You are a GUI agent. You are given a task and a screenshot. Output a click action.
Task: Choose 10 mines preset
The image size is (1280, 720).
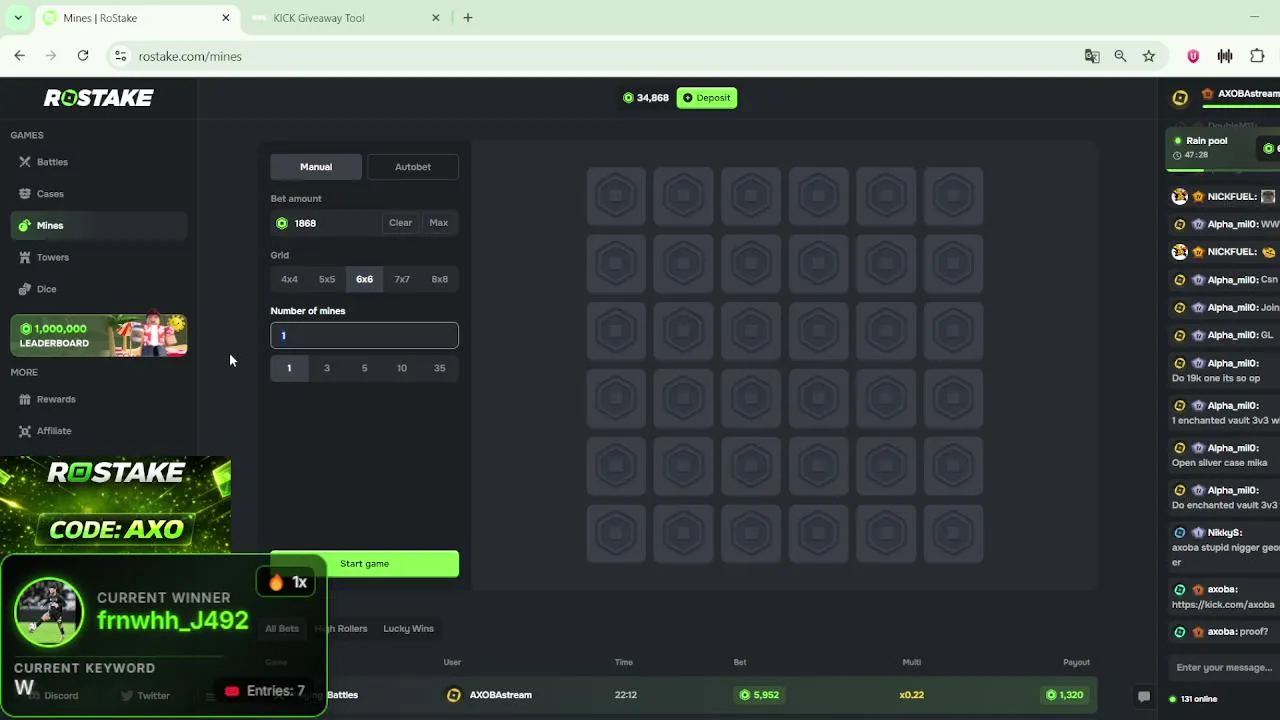tap(402, 368)
